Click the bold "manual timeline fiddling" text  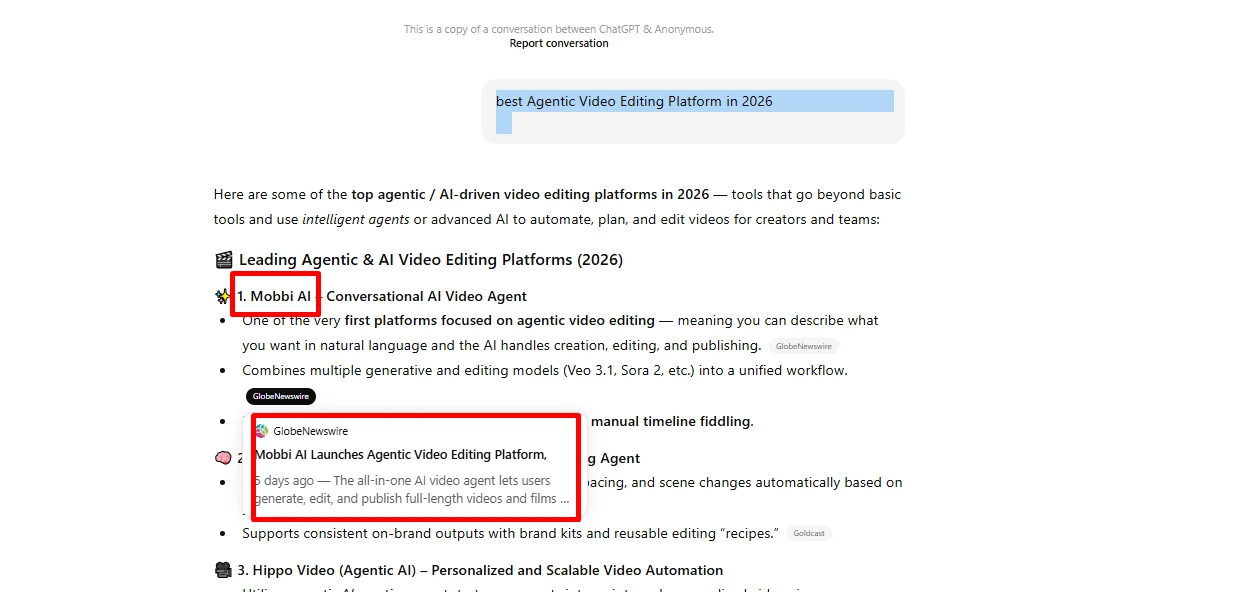pyautogui.click(x=671, y=421)
